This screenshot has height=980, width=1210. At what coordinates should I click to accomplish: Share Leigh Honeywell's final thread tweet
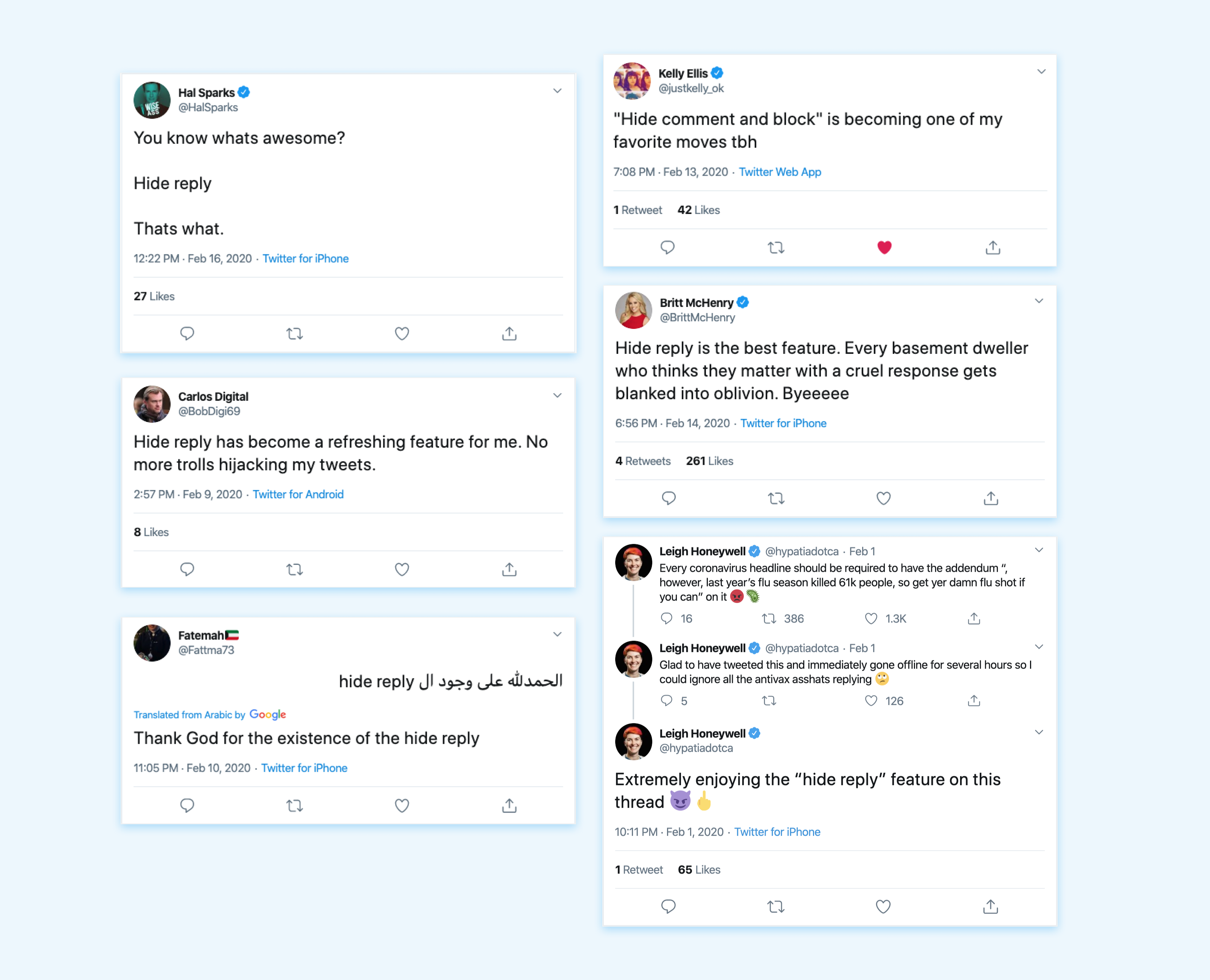pyautogui.click(x=990, y=907)
